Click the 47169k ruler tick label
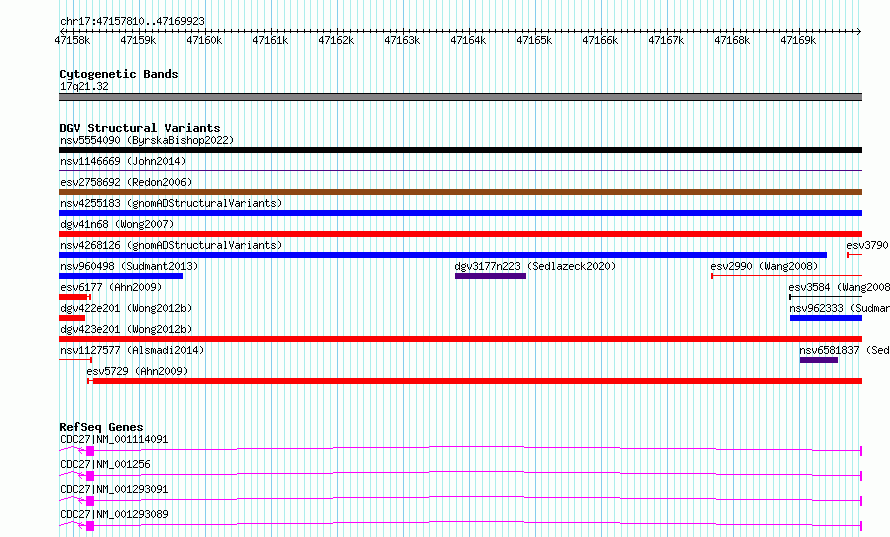Viewport: 890px width, 537px height. point(798,40)
